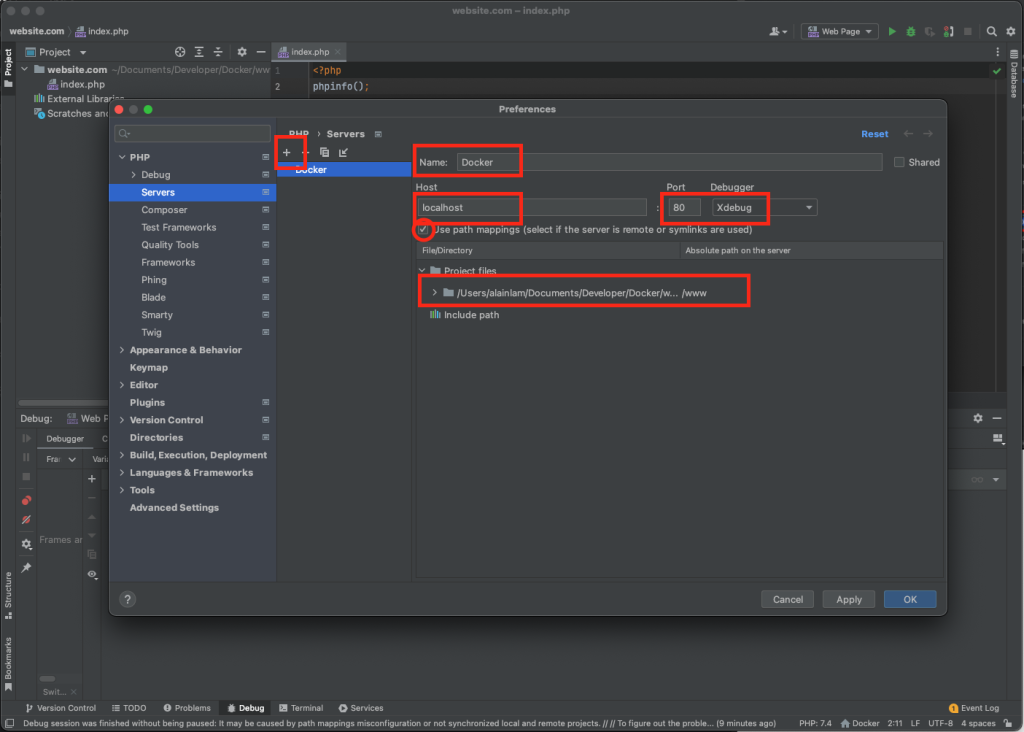Open the help question mark button
Viewport: 1024px width, 732px height.
pos(127,599)
